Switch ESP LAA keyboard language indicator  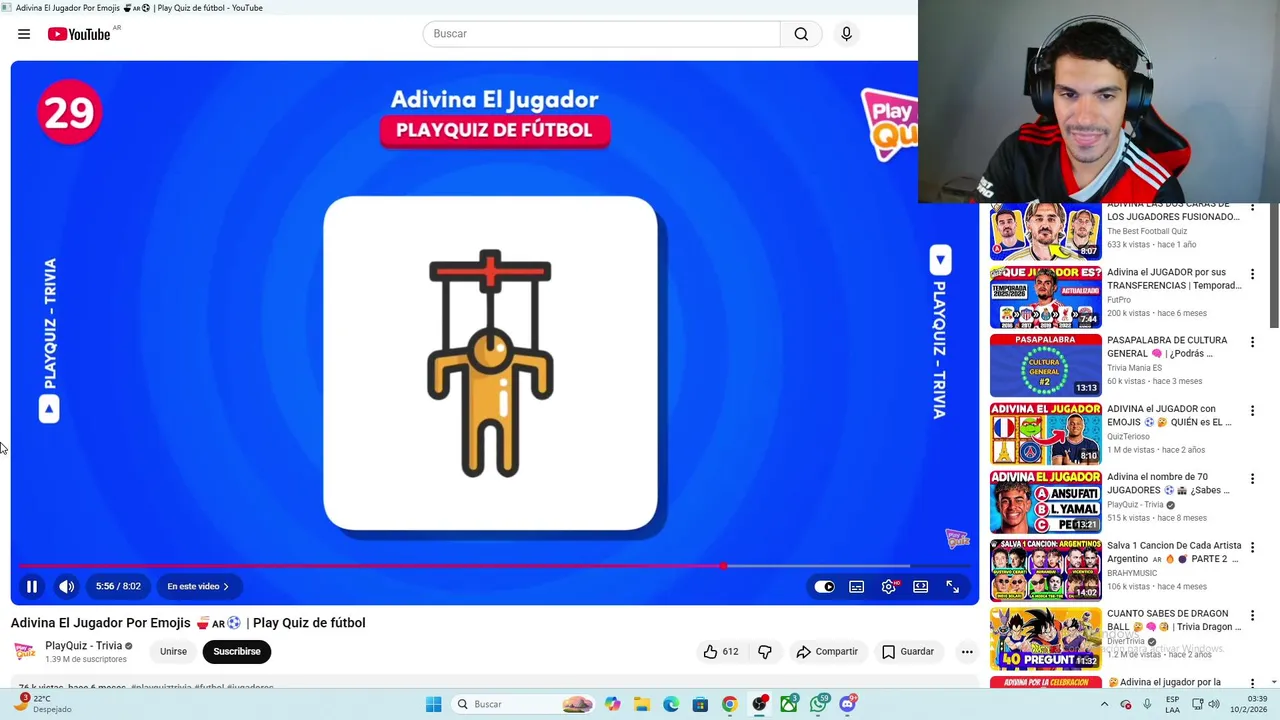(1172, 705)
